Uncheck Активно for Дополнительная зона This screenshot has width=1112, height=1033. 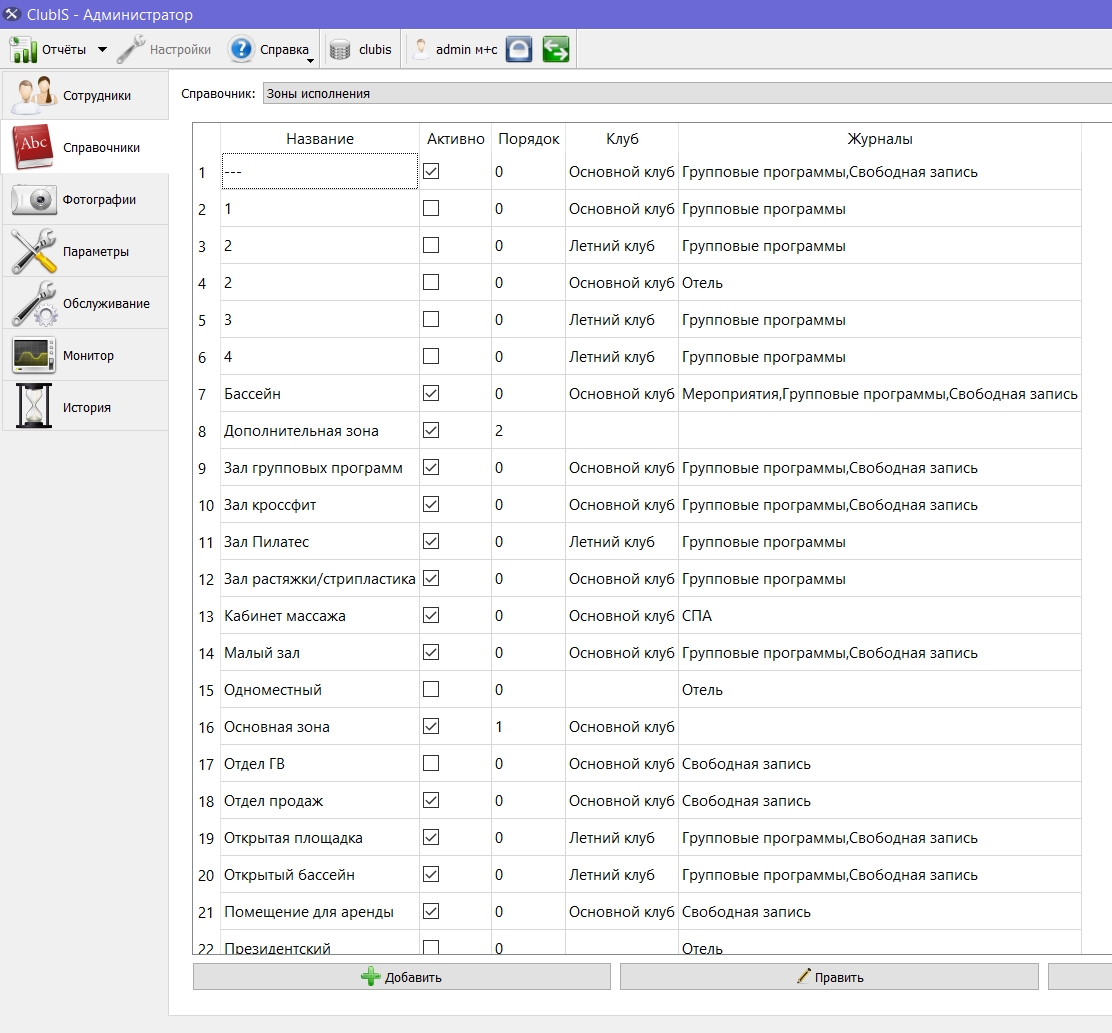[x=430, y=430]
